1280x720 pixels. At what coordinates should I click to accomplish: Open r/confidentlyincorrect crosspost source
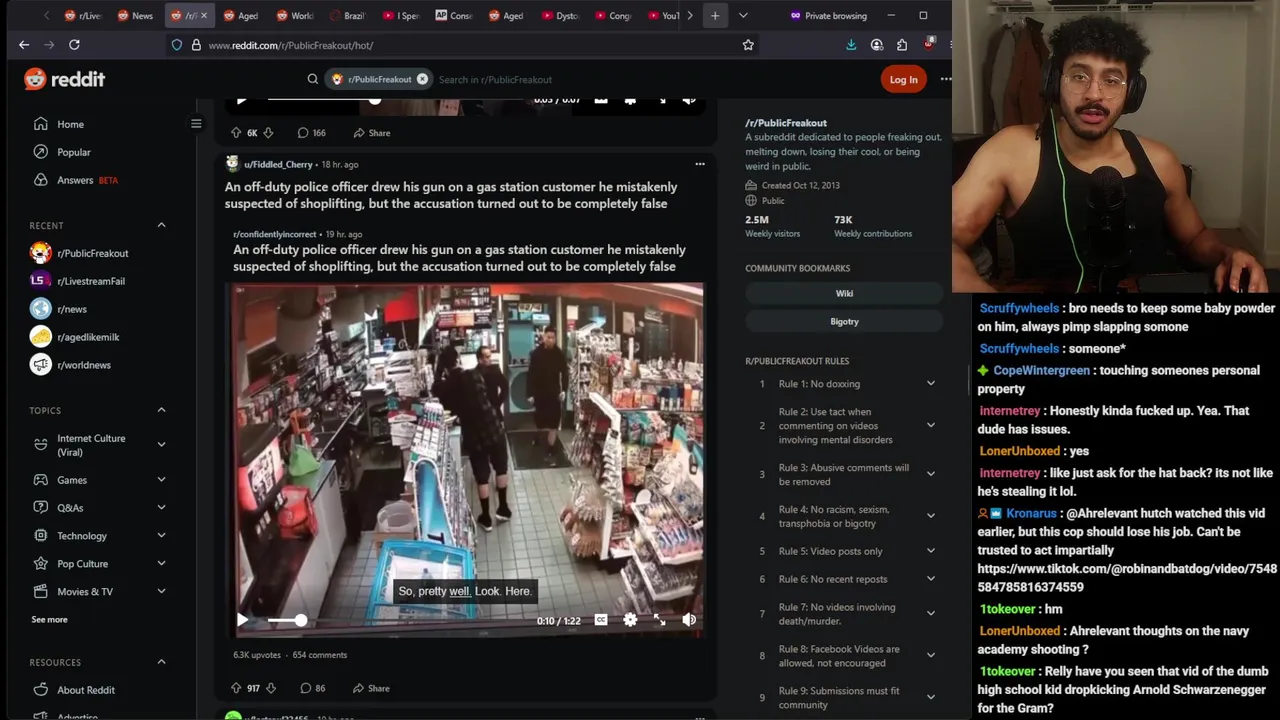click(x=275, y=234)
